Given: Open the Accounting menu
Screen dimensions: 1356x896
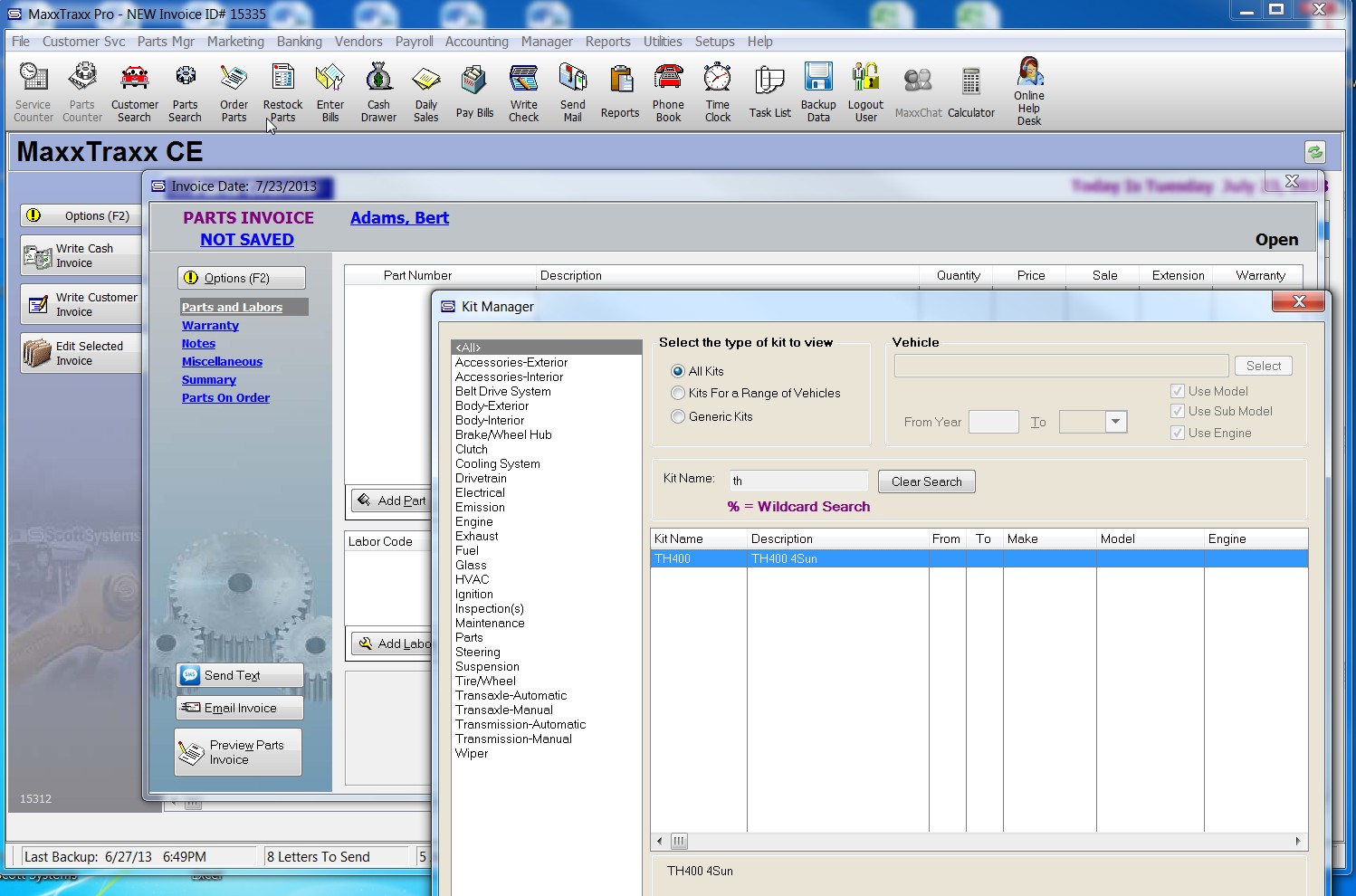Looking at the screenshot, I should [x=476, y=42].
